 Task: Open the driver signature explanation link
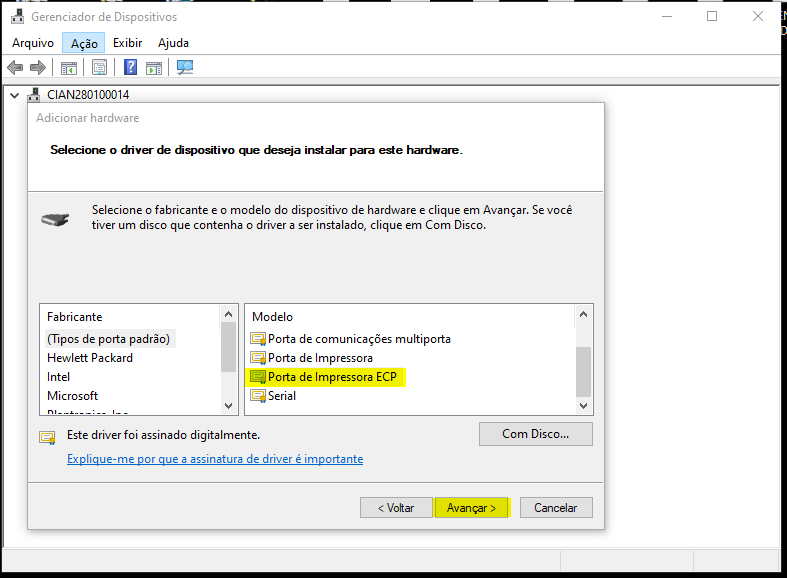coord(215,459)
